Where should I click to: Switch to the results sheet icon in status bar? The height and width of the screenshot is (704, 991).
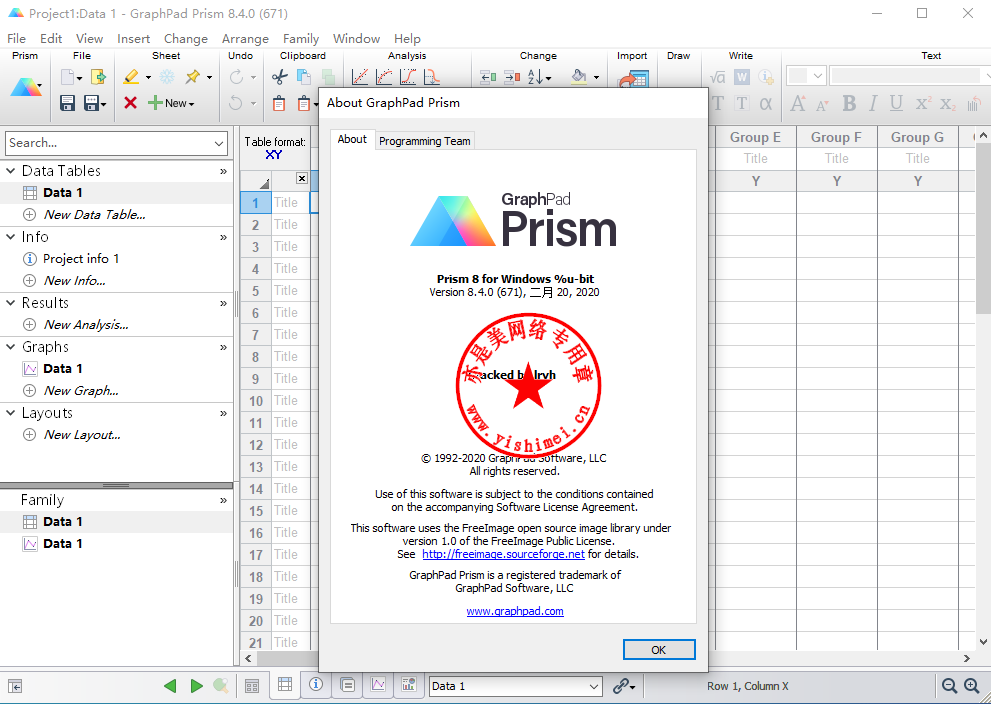tap(347, 684)
